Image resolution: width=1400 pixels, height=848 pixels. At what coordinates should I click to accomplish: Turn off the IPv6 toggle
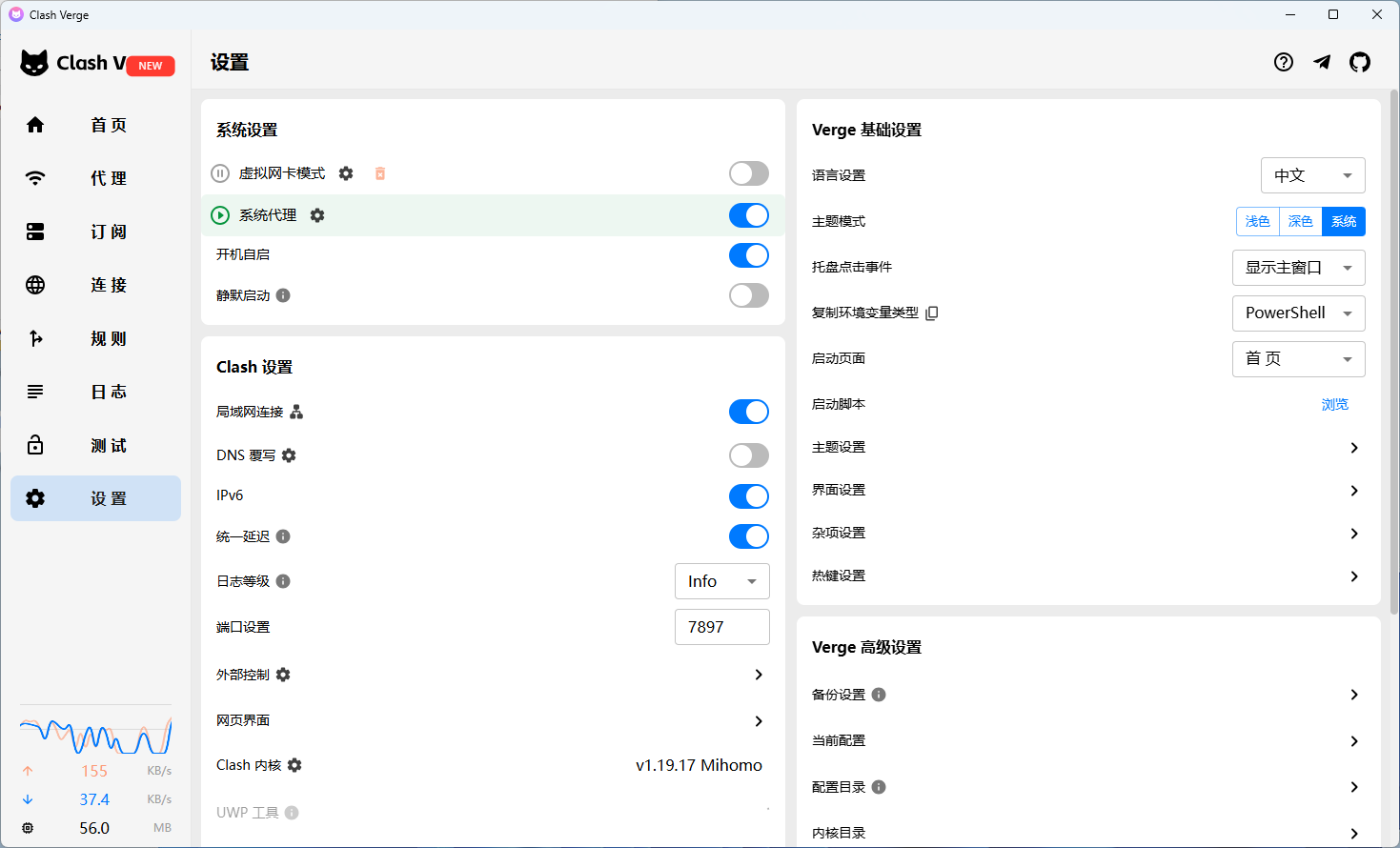[x=748, y=496]
